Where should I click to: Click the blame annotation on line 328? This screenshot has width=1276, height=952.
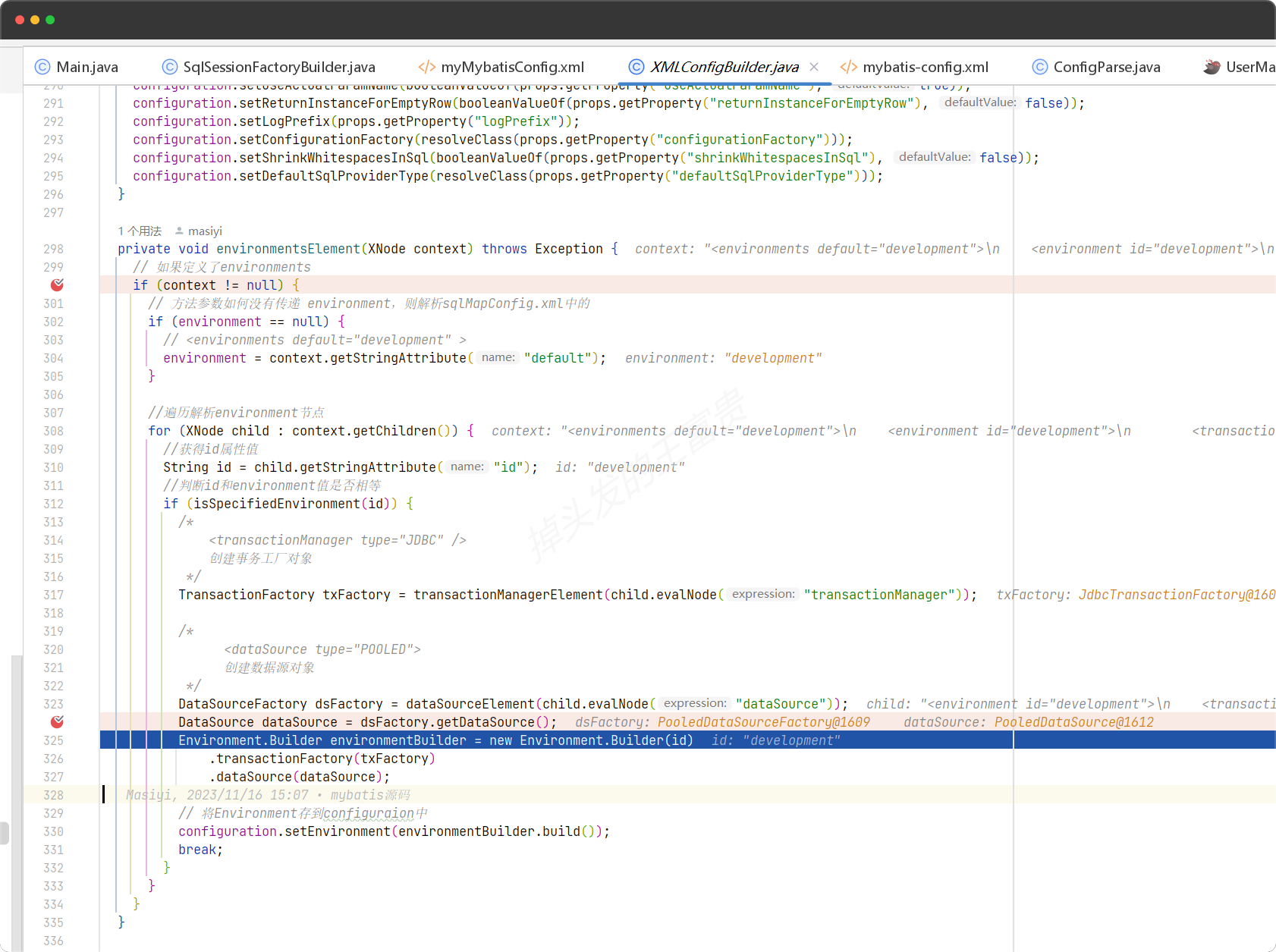coord(268,795)
